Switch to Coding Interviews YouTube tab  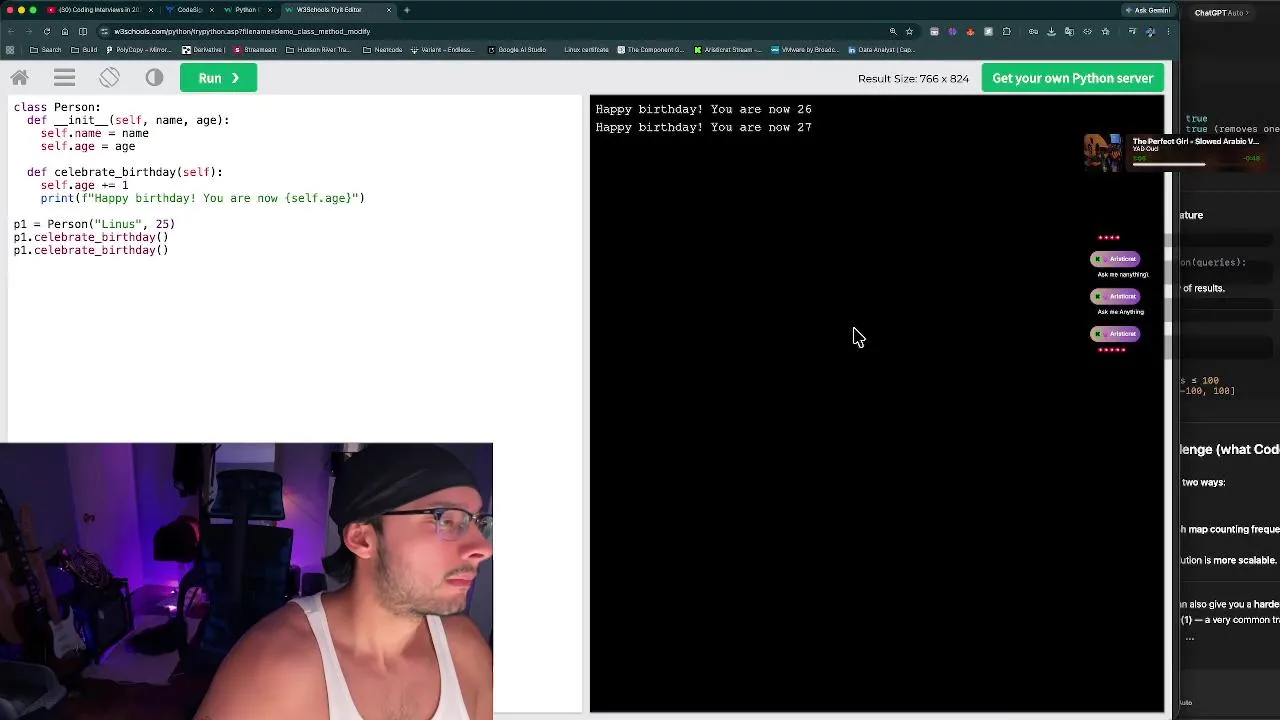point(98,10)
